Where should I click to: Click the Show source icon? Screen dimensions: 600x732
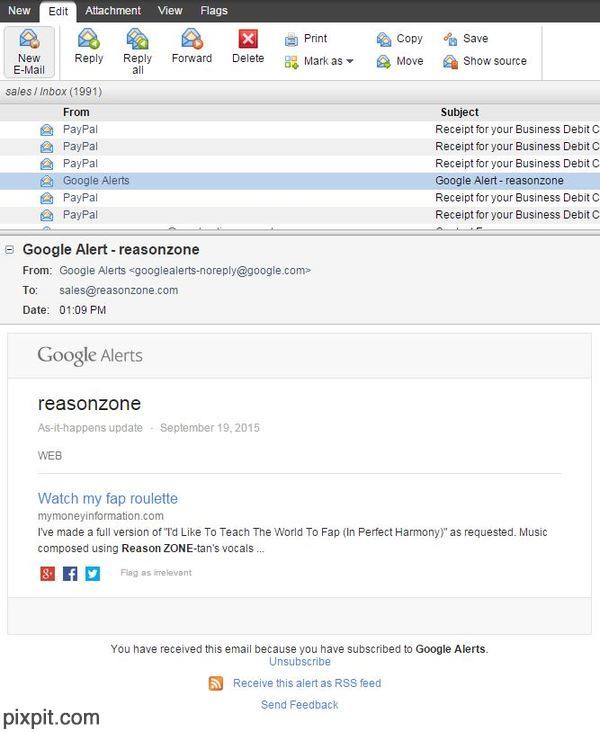tap(451, 62)
